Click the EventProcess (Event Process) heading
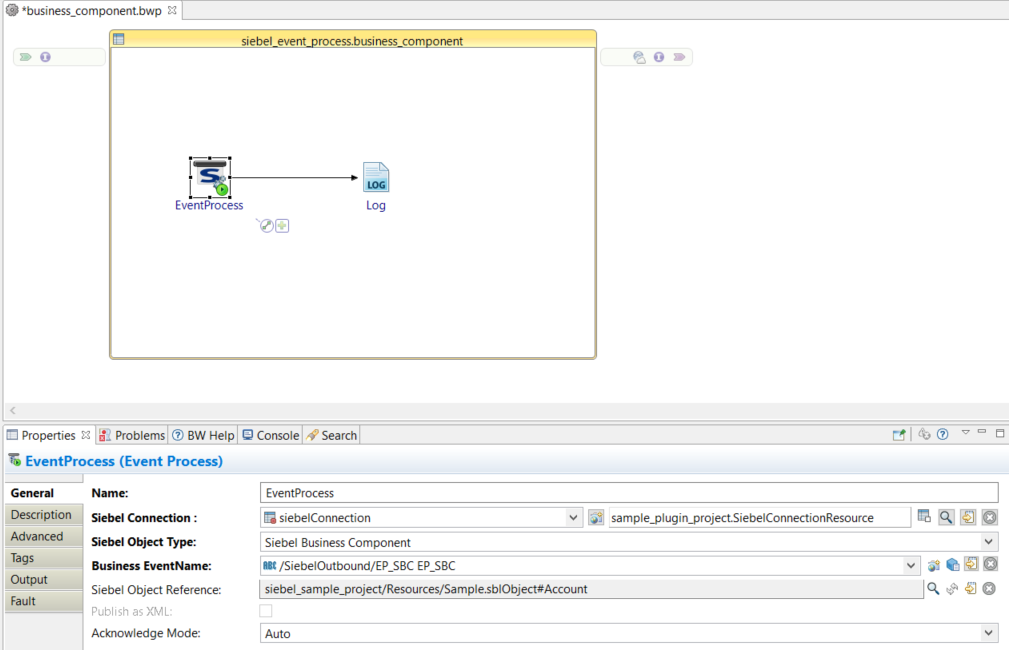The image size is (1009, 650). tap(124, 461)
